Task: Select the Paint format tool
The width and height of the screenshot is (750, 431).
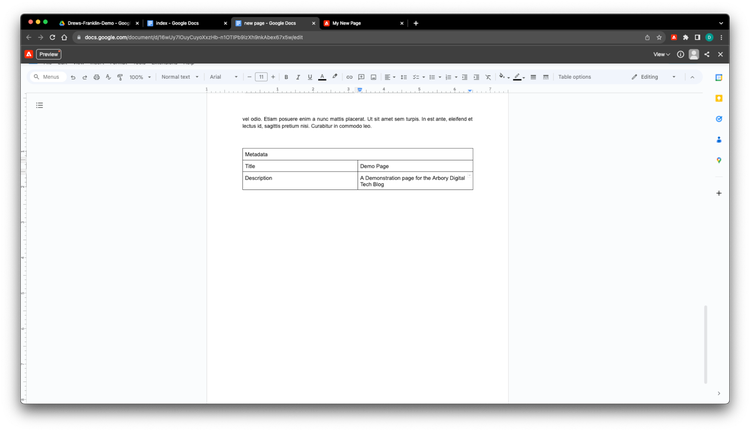Action: (120, 77)
